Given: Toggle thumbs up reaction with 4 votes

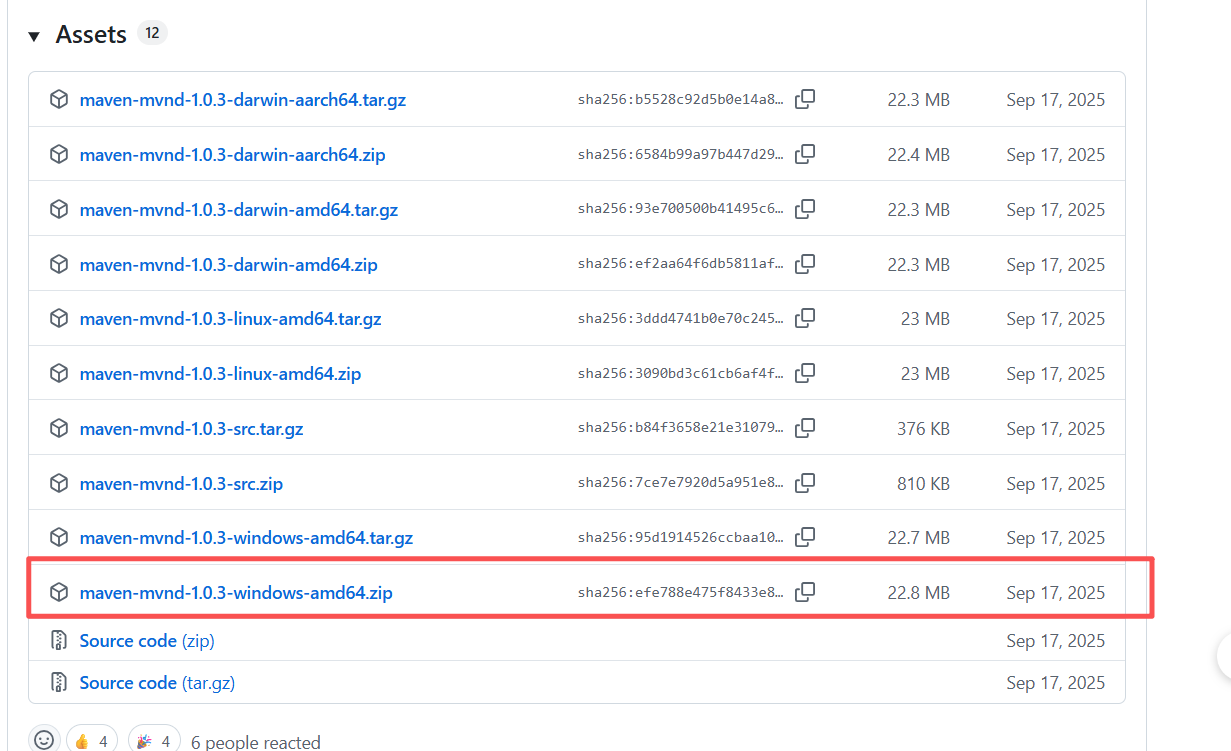Looking at the screenshot, I should click(x=92, y=741).
